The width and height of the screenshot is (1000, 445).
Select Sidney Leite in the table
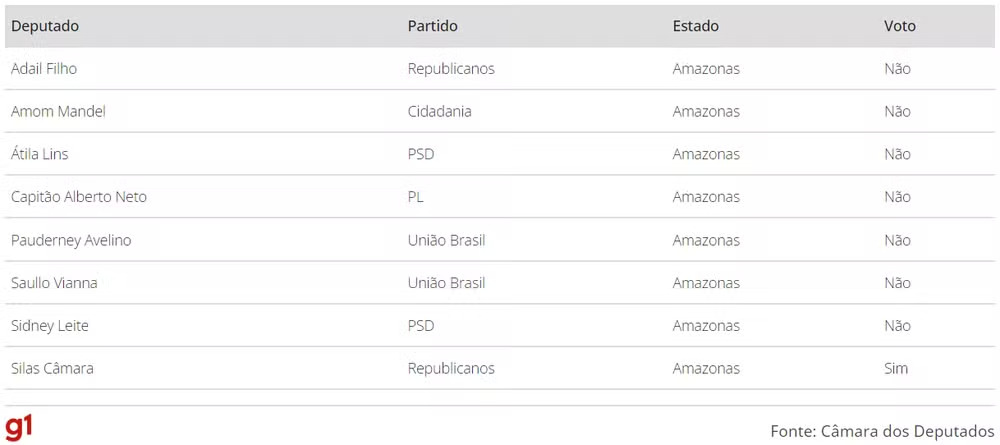[50, 326]
